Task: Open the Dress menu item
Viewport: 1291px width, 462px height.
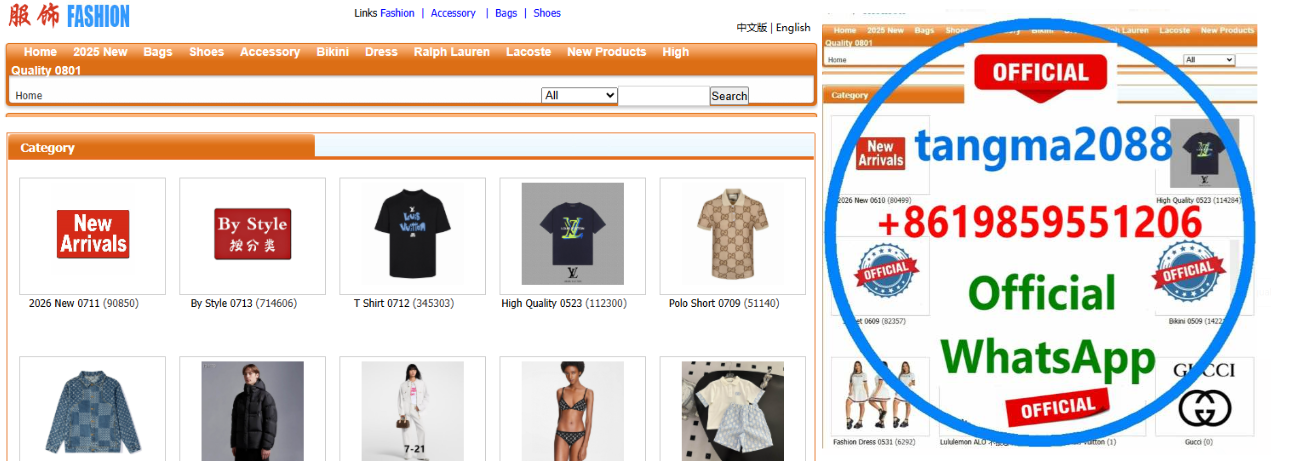Action: point(381,52)
